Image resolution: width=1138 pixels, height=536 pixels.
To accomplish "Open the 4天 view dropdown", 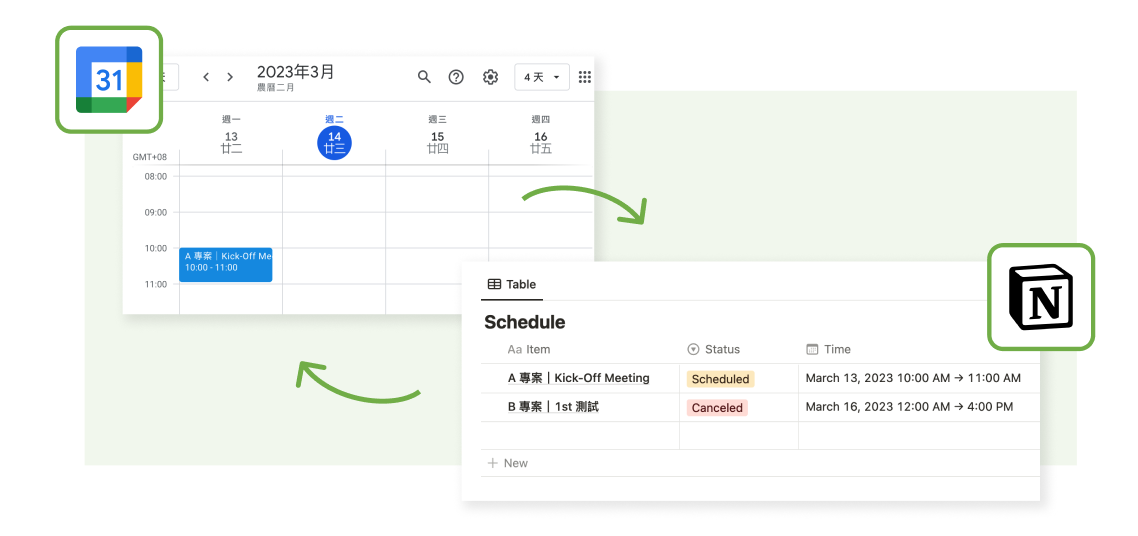I will tap(541, 77).
